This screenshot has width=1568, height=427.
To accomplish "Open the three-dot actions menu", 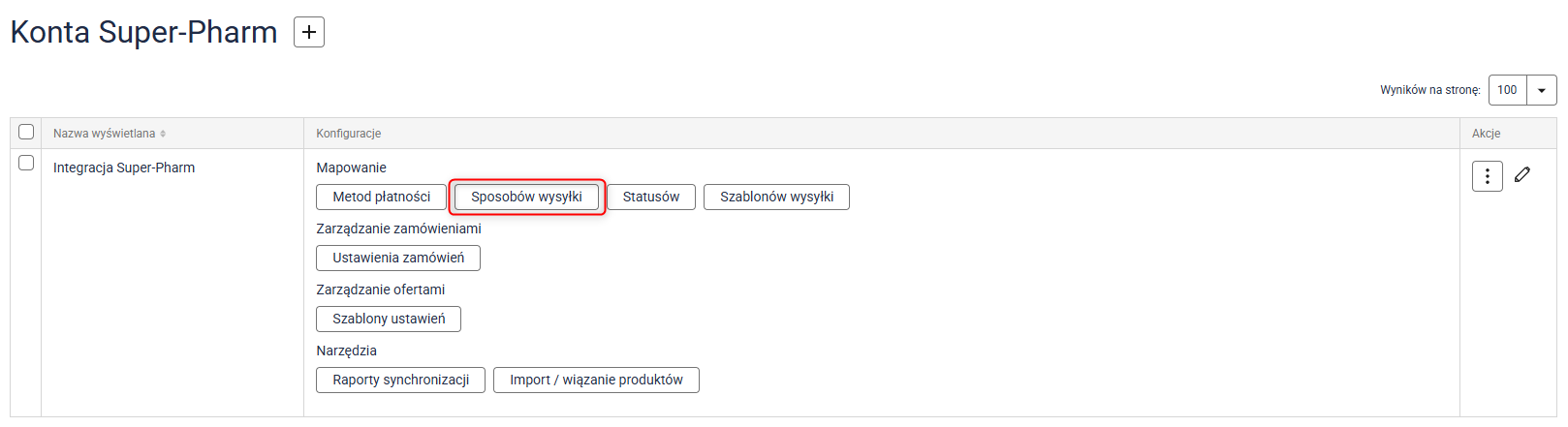I will (1487, 176).
